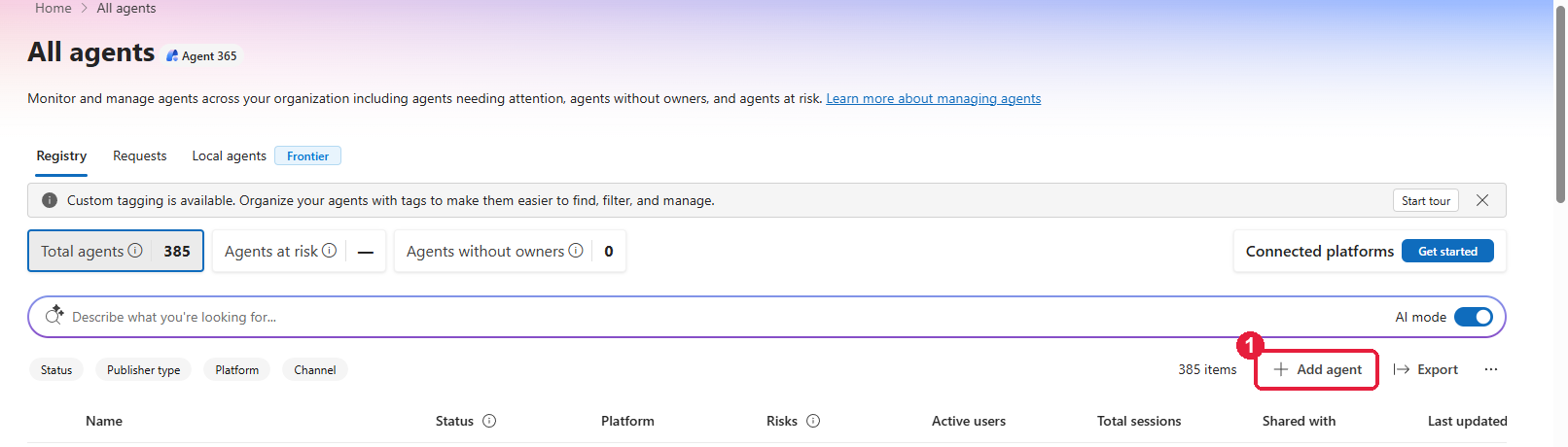This screenshot has width=1568, height=447.
Task: Sort by the Platform column header
Action: 627,421
